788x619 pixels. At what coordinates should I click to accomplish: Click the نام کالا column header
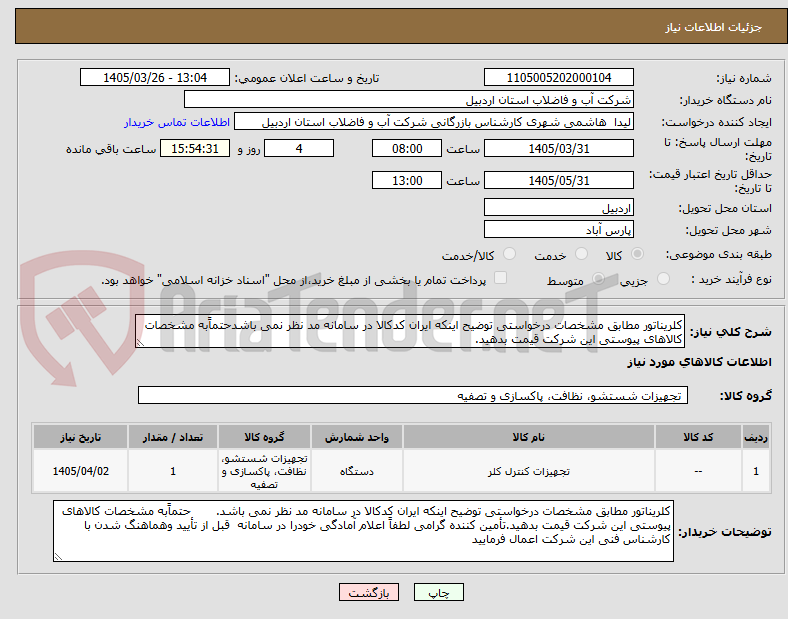click(x=529, y=437)
